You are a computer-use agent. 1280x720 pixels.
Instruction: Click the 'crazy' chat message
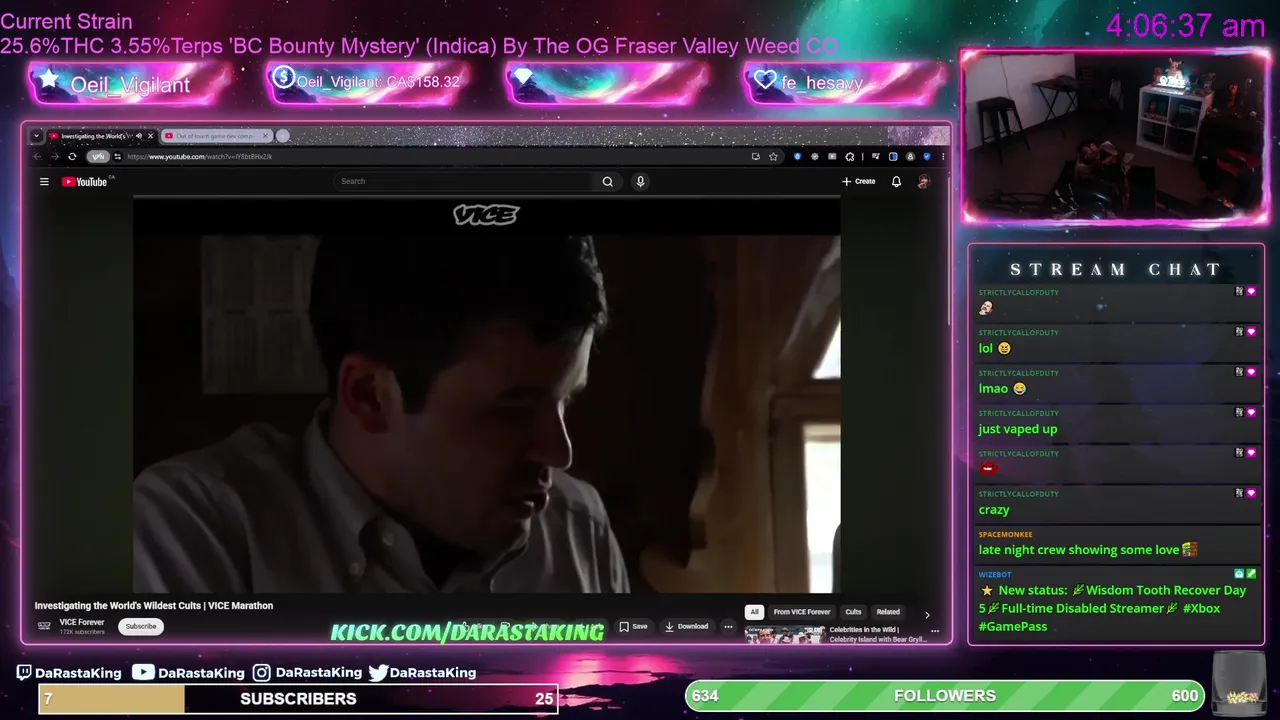pyautogui.click(x=994, y=510)
